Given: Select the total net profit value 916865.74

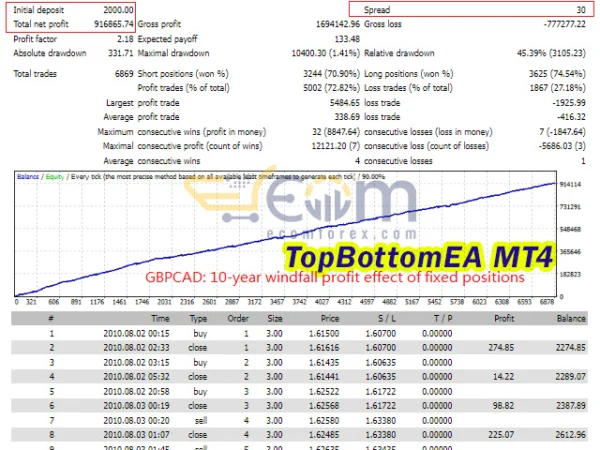Looking at the screenshot, I should point(114,24).
